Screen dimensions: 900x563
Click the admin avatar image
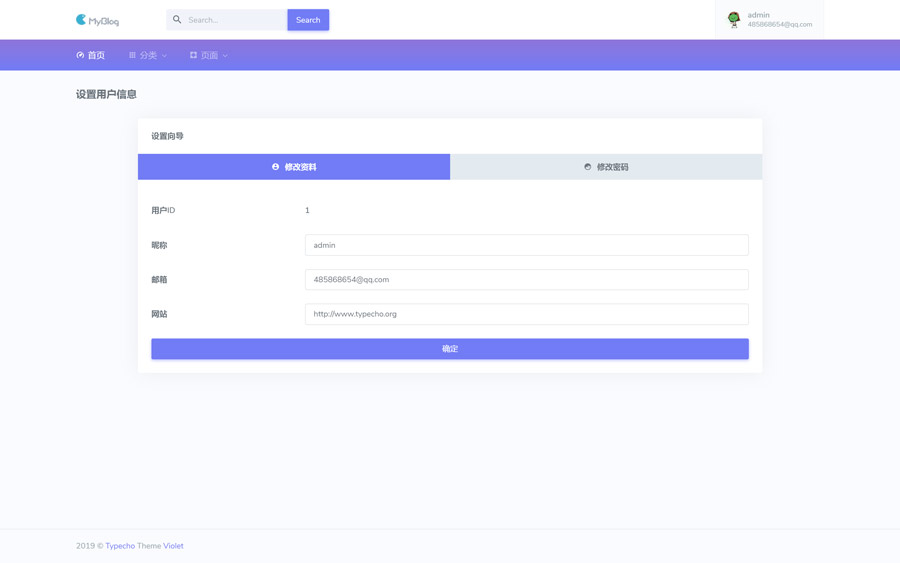pyautogui.click(x=734, y=19)
